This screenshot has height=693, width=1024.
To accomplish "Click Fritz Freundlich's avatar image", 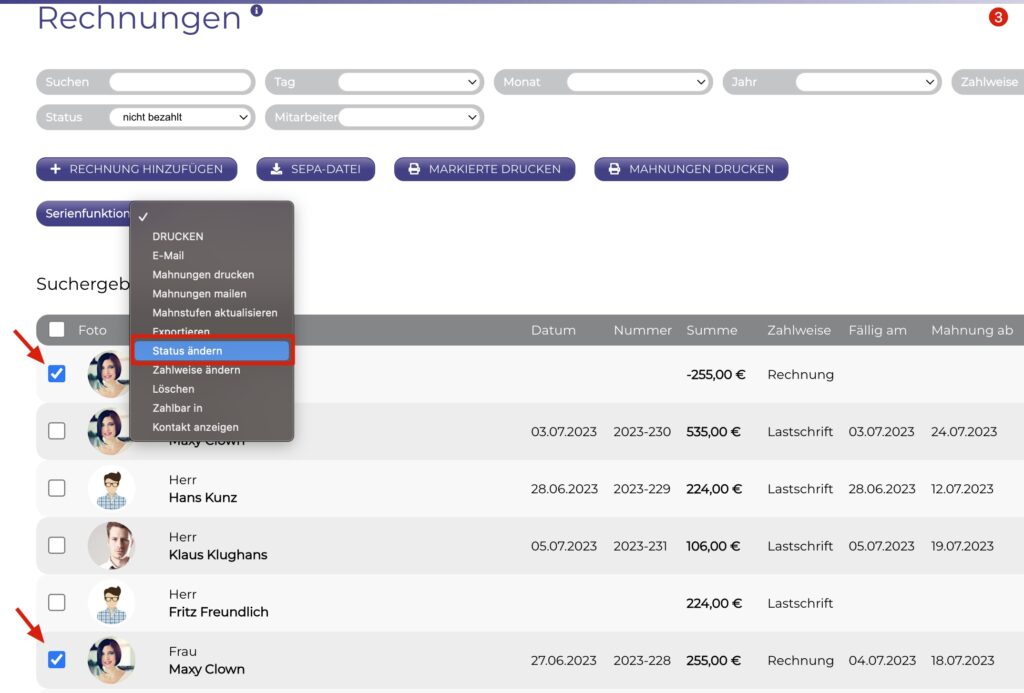I will click(x=111, y=603).
